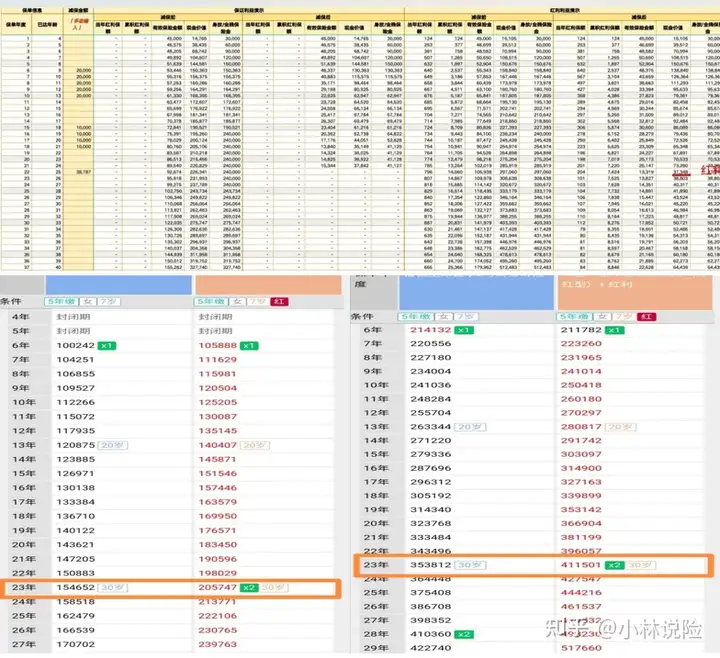Click value 241036
This screenshot has height=658, width=720.
pos(431,385)
